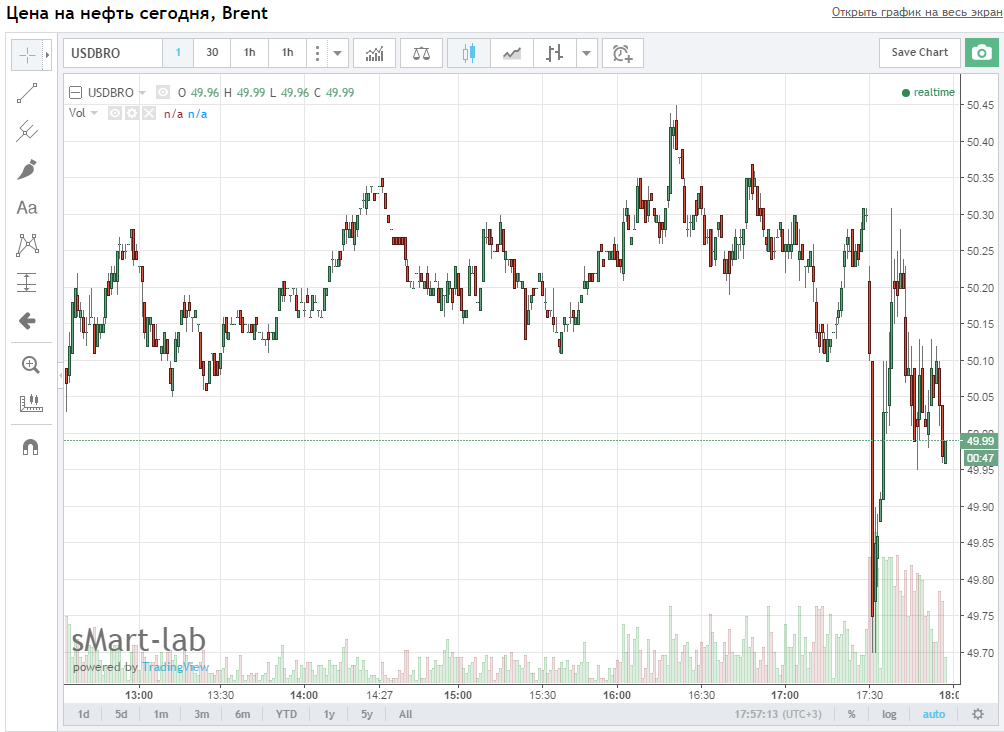Viewport: 1004px width, 732px height.
Task: Open the time interval dropdown arrow
Action: 338,53
